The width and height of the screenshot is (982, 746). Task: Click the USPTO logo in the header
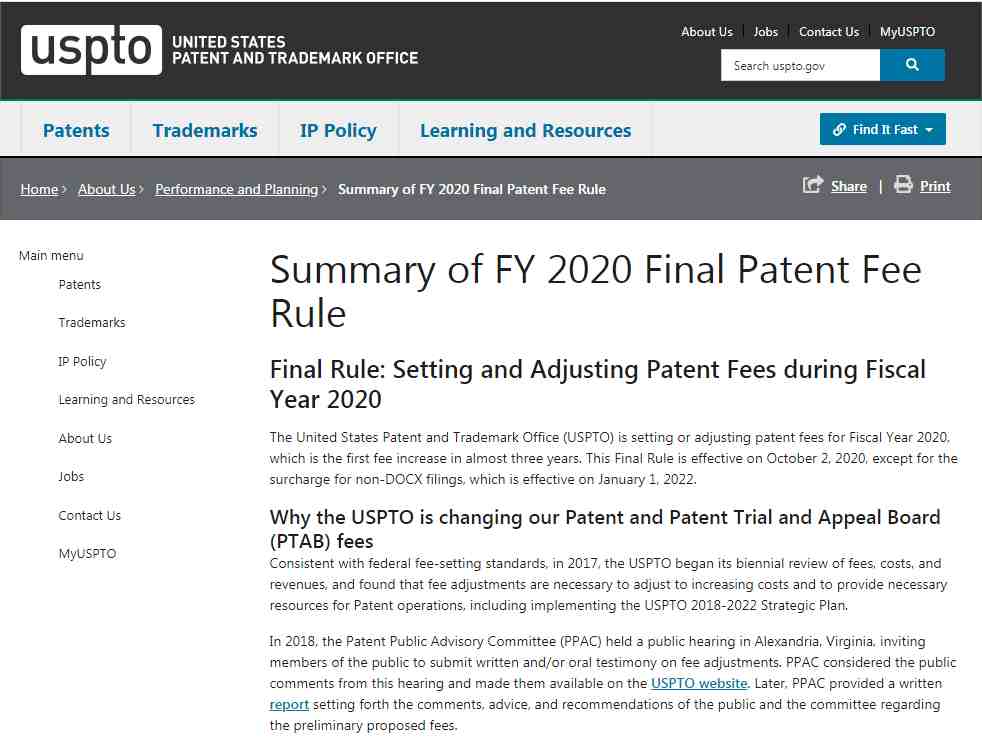coord(91,50)
